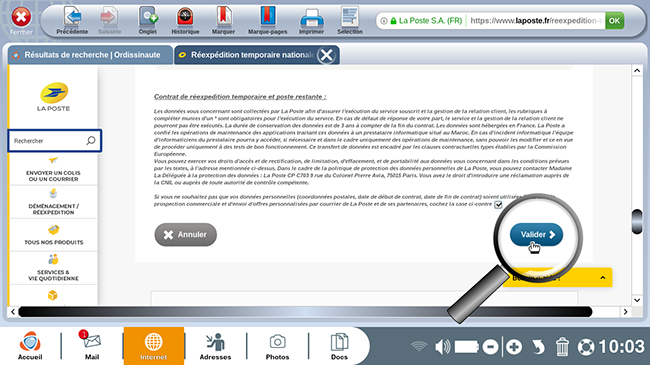Click the Wi-Fi signal icon
The width and height of the screenshot is (650, 365).
(x=419, y=346)
